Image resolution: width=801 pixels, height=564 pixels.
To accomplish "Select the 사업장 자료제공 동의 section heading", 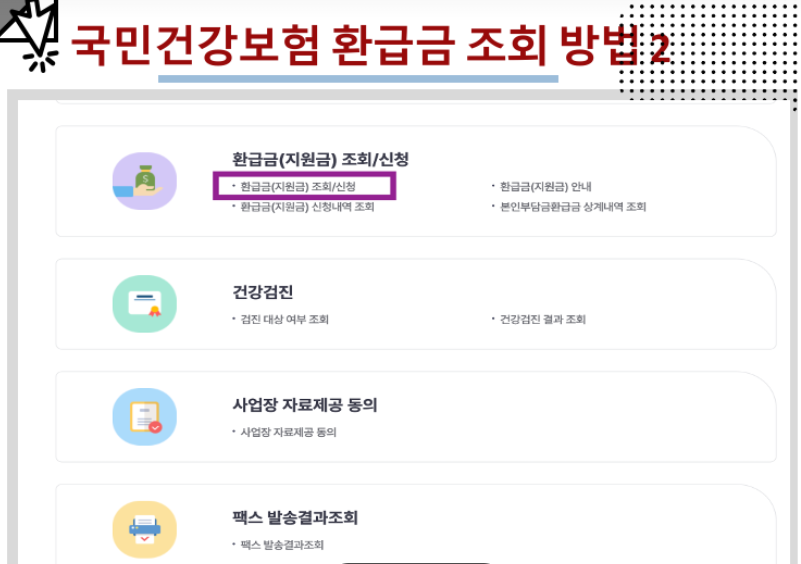I will [x=305, y=405].
